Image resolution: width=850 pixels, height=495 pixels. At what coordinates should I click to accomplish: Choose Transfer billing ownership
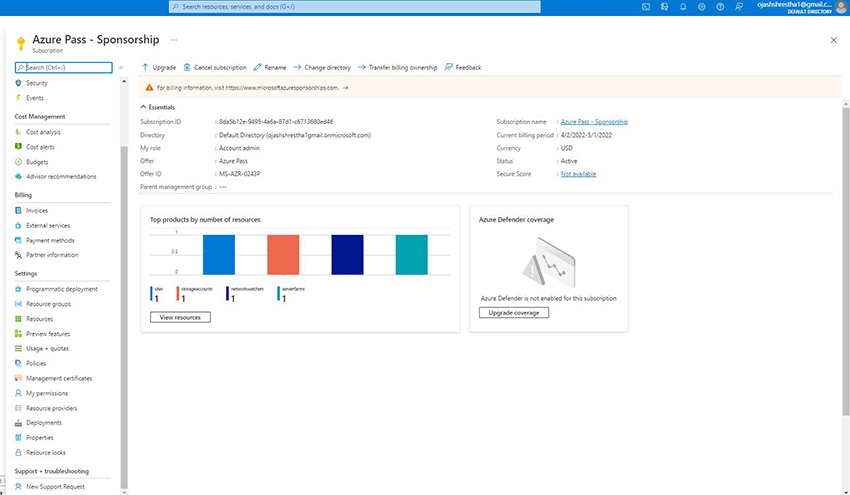point(397,67)
